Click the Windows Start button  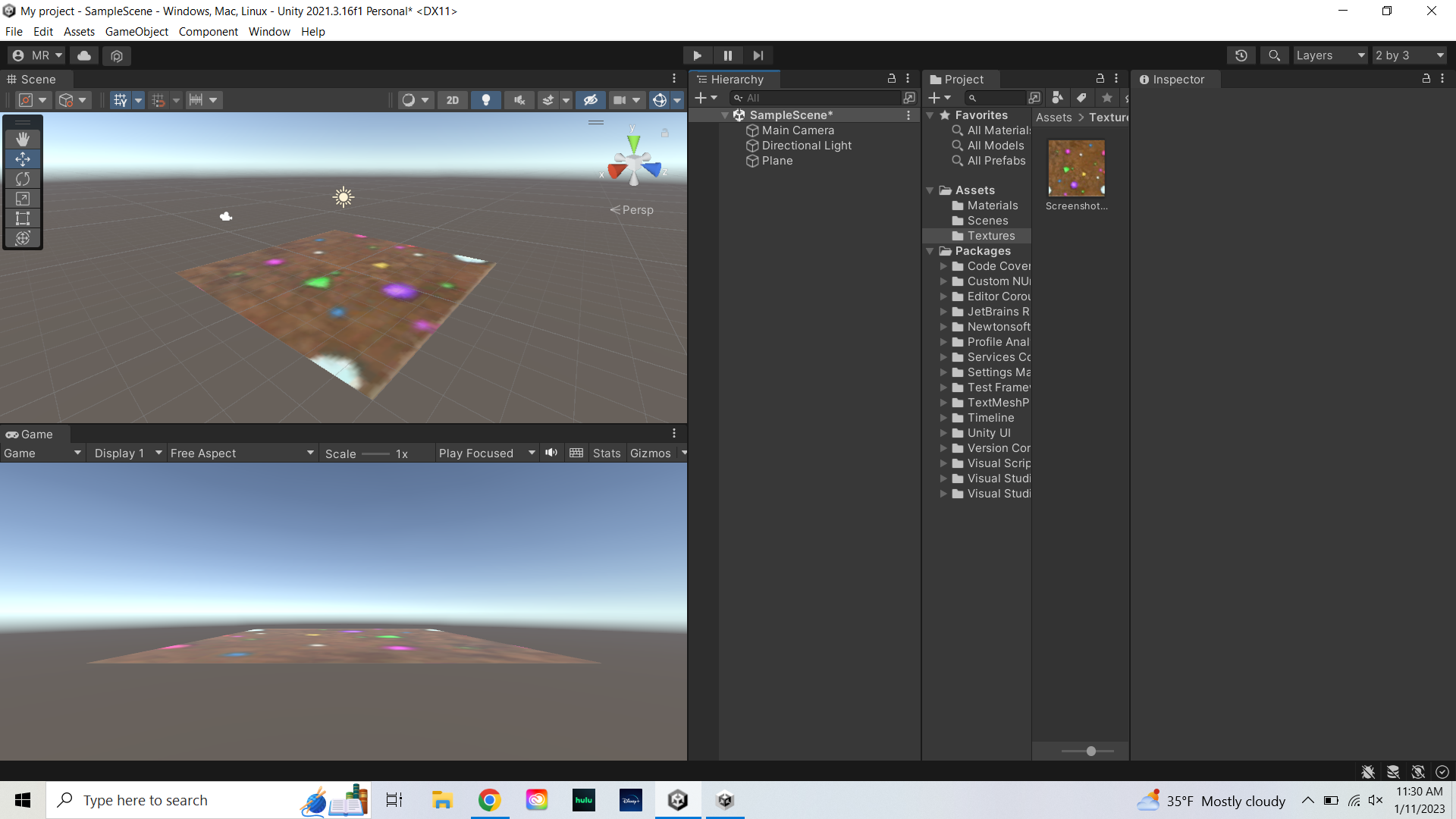[23, 800]
